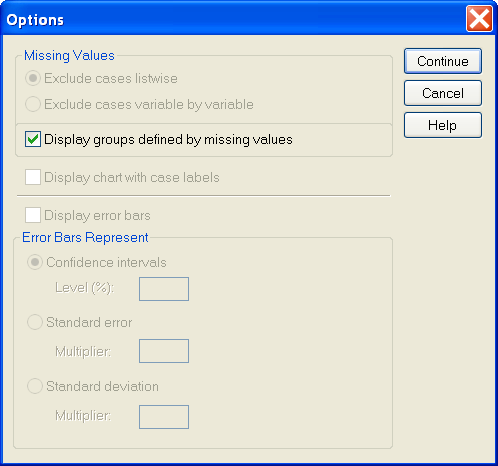Toggle Display chart with case labels checkbox

coord(33,177)
